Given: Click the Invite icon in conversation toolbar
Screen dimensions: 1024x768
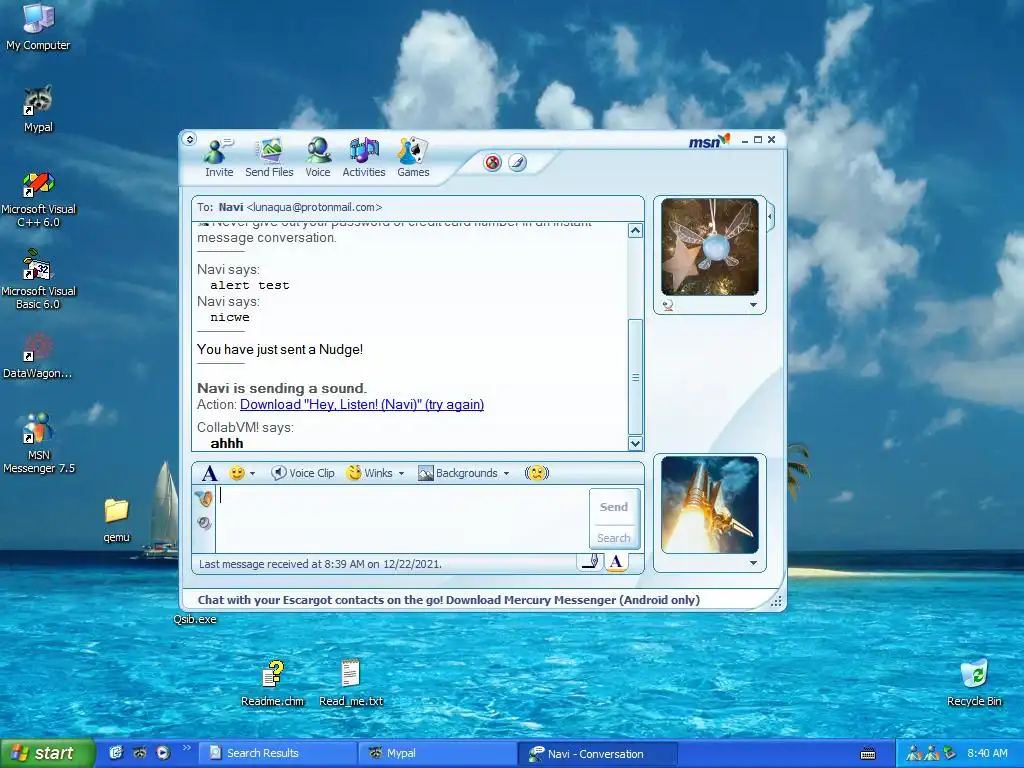Looking at the screenshot, I should point(219,157).
